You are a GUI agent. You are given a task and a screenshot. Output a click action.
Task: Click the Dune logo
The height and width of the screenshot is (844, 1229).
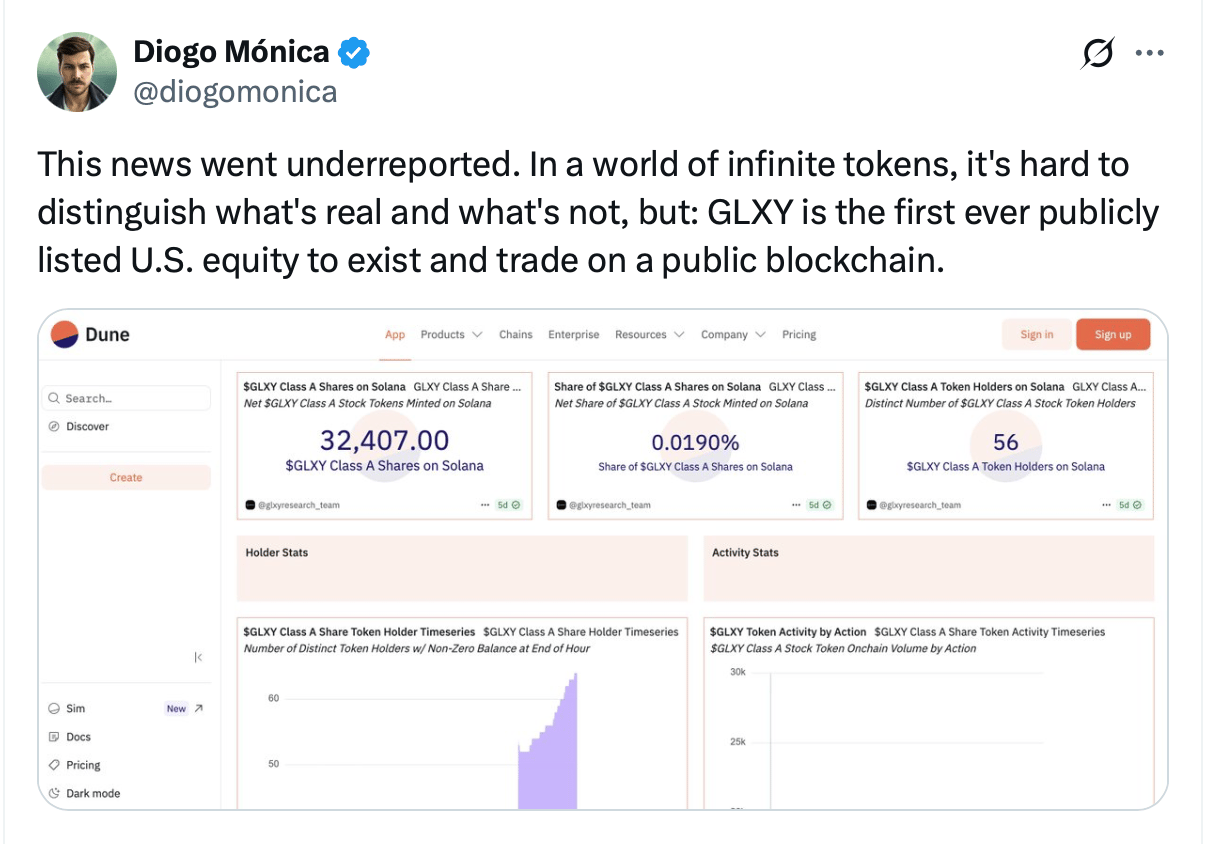[90, 334]
